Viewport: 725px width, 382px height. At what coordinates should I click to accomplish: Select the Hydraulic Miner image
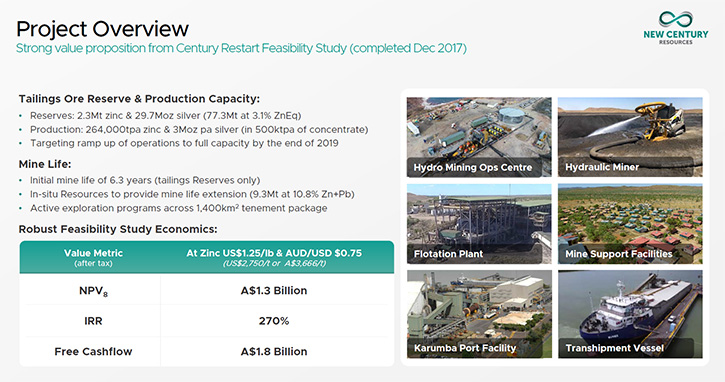[630, 137]
